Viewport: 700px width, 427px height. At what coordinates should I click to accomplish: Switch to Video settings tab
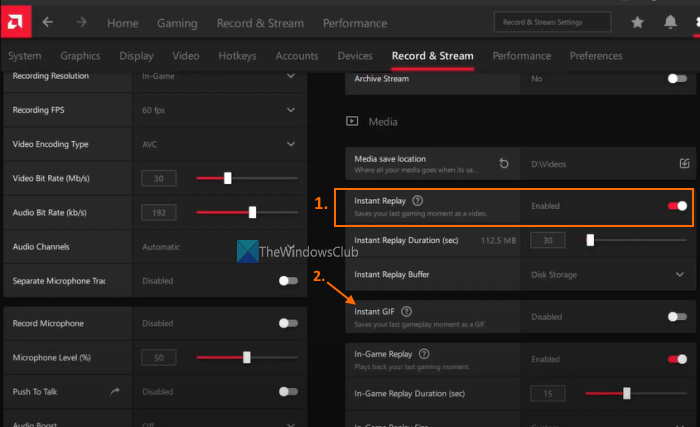coord(186,56)
